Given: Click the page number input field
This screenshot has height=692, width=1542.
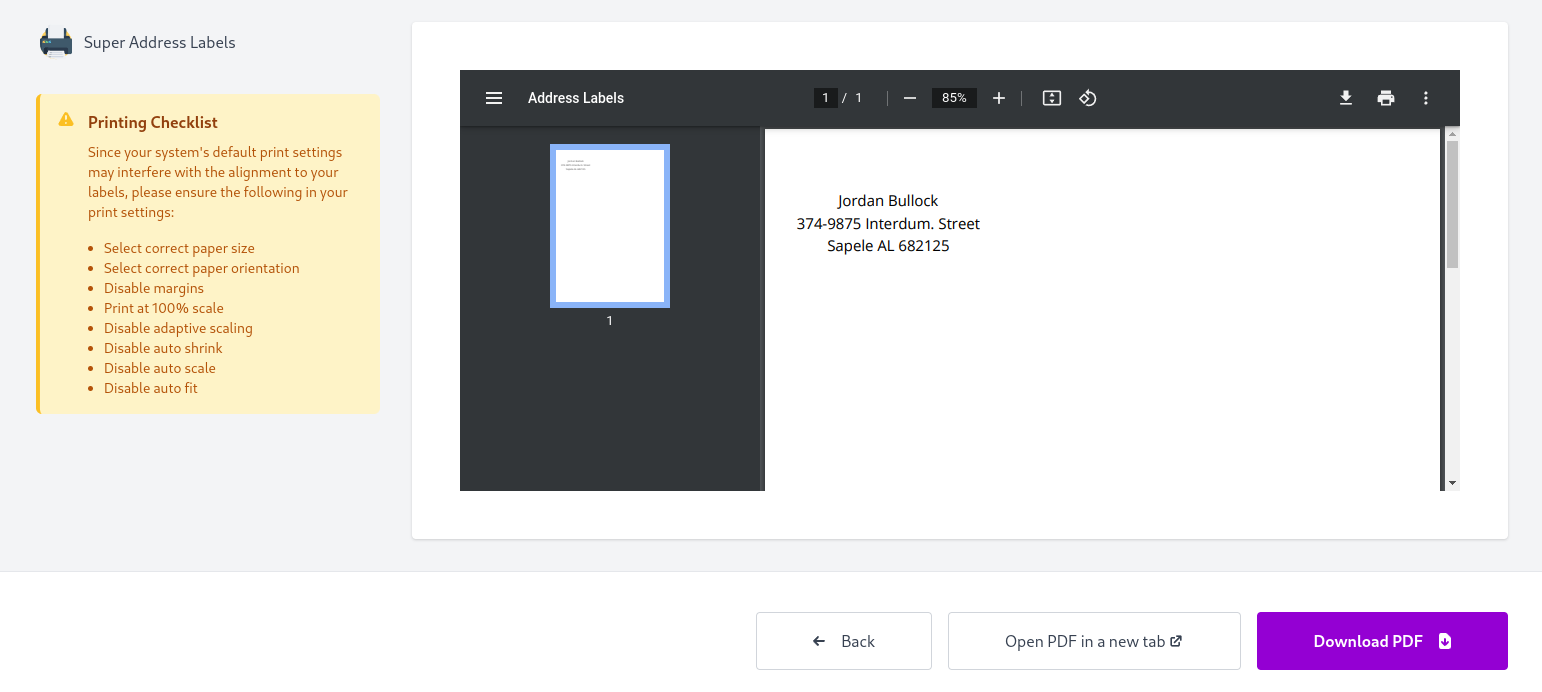Looking at the screenshot, I should click(x=825, y=97).
